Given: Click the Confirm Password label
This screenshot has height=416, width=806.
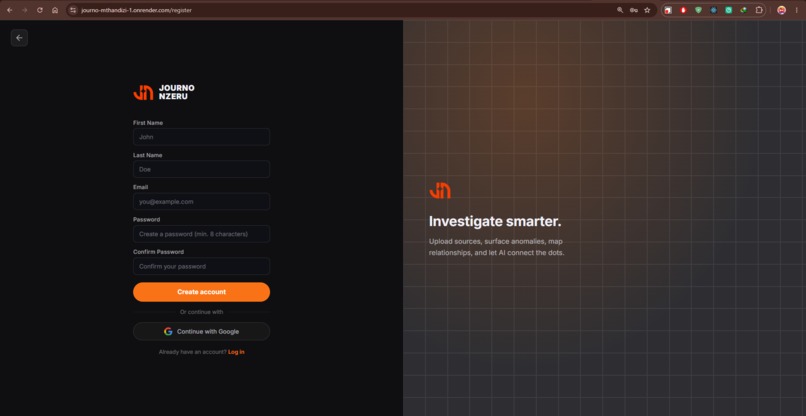Looking at the screenshot, I should tap(158, 252).
